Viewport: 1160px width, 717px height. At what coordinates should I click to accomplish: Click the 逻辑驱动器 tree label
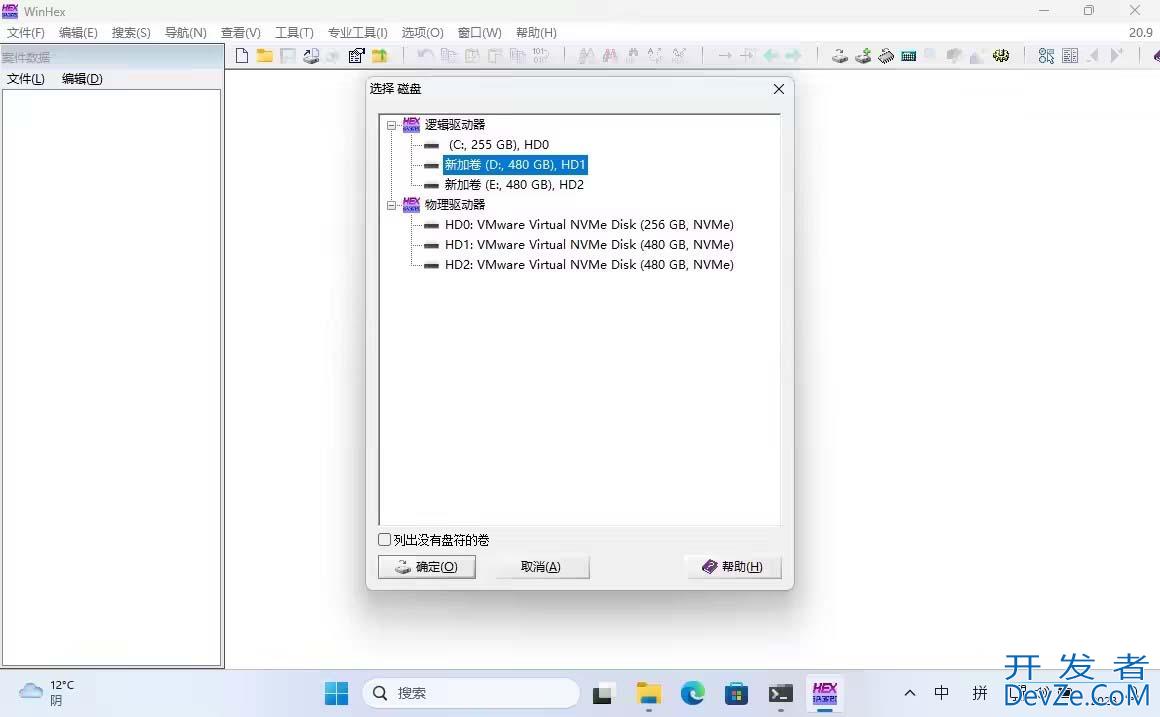pos(455,125)
